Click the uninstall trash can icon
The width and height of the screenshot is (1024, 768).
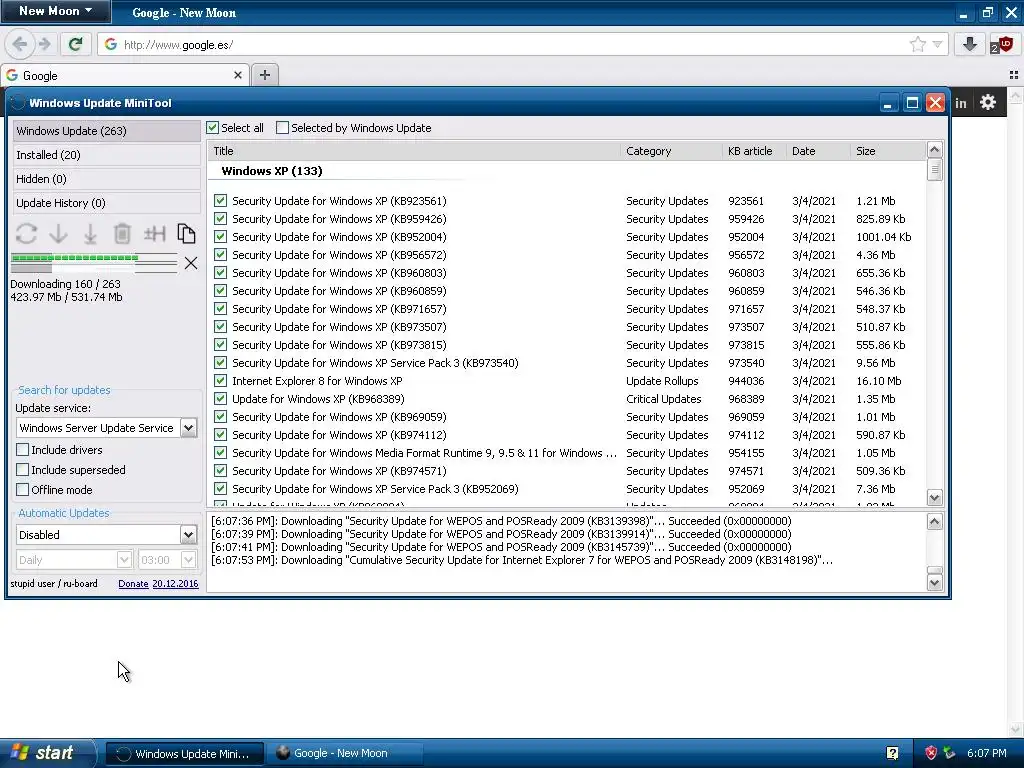pos(122,233)
